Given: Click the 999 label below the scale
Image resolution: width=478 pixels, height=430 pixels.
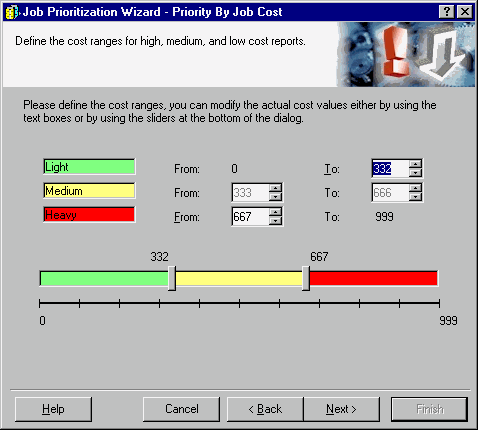Looking at the screenshot, I should tap(448, 321).
